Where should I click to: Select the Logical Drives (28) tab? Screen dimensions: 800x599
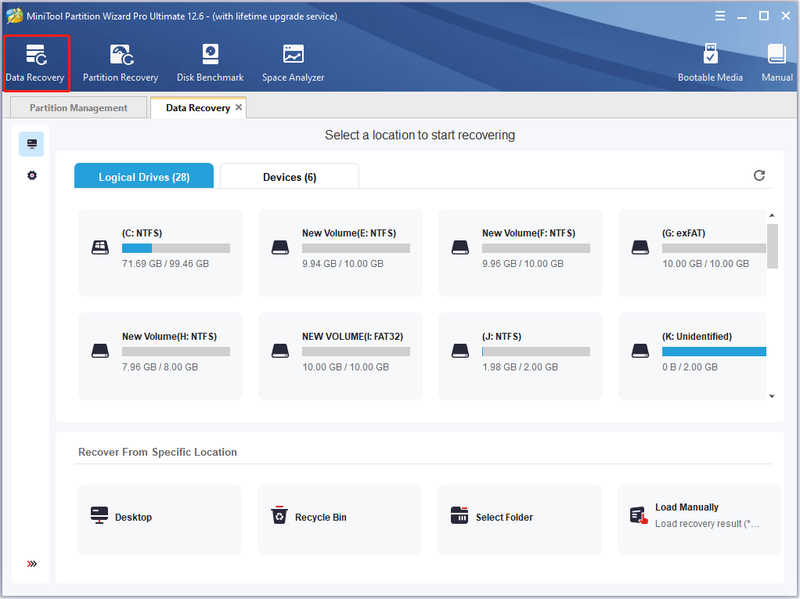pos(144,176)
